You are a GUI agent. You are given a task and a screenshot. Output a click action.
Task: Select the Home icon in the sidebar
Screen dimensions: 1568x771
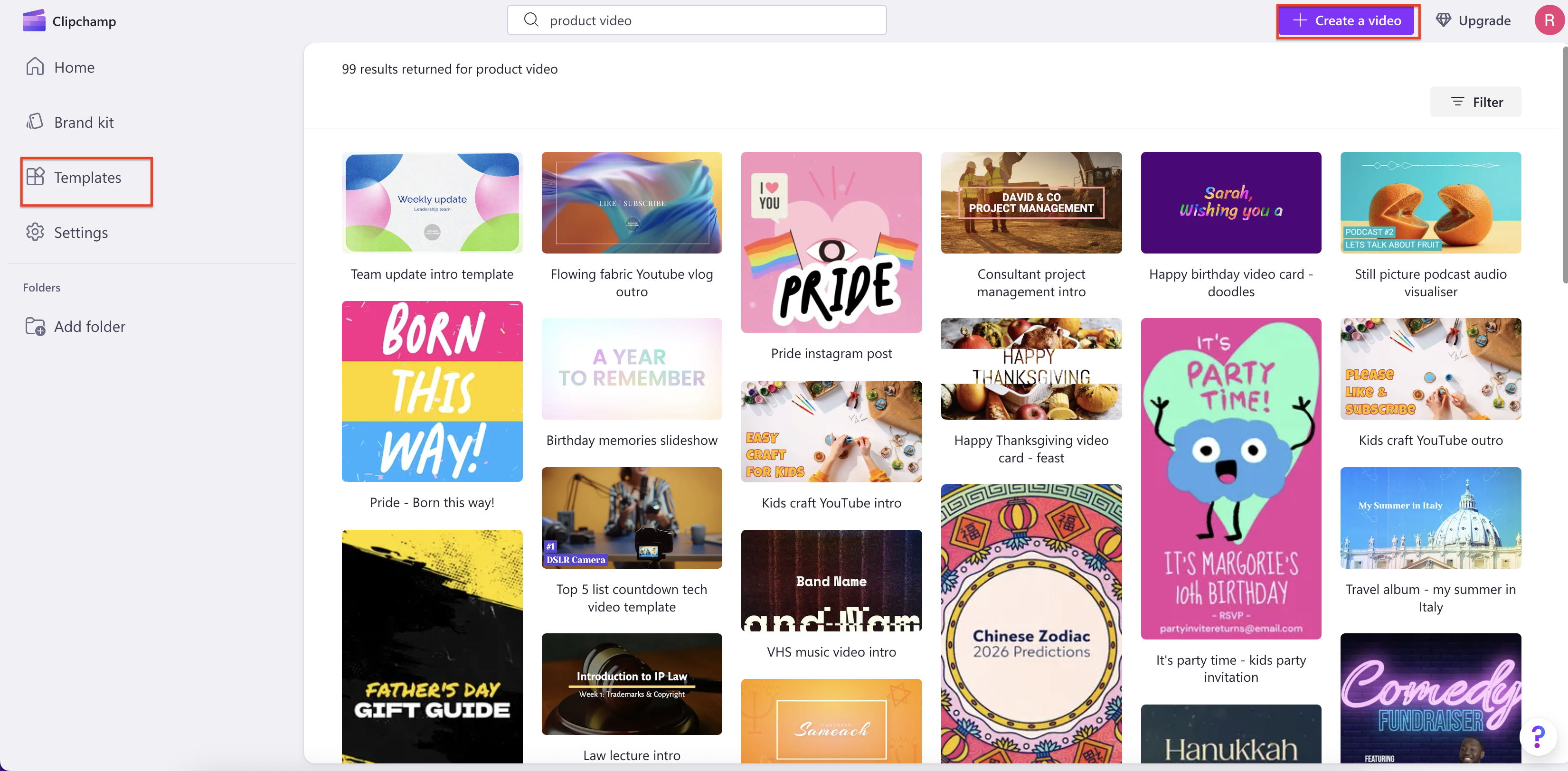pos(35,67)
